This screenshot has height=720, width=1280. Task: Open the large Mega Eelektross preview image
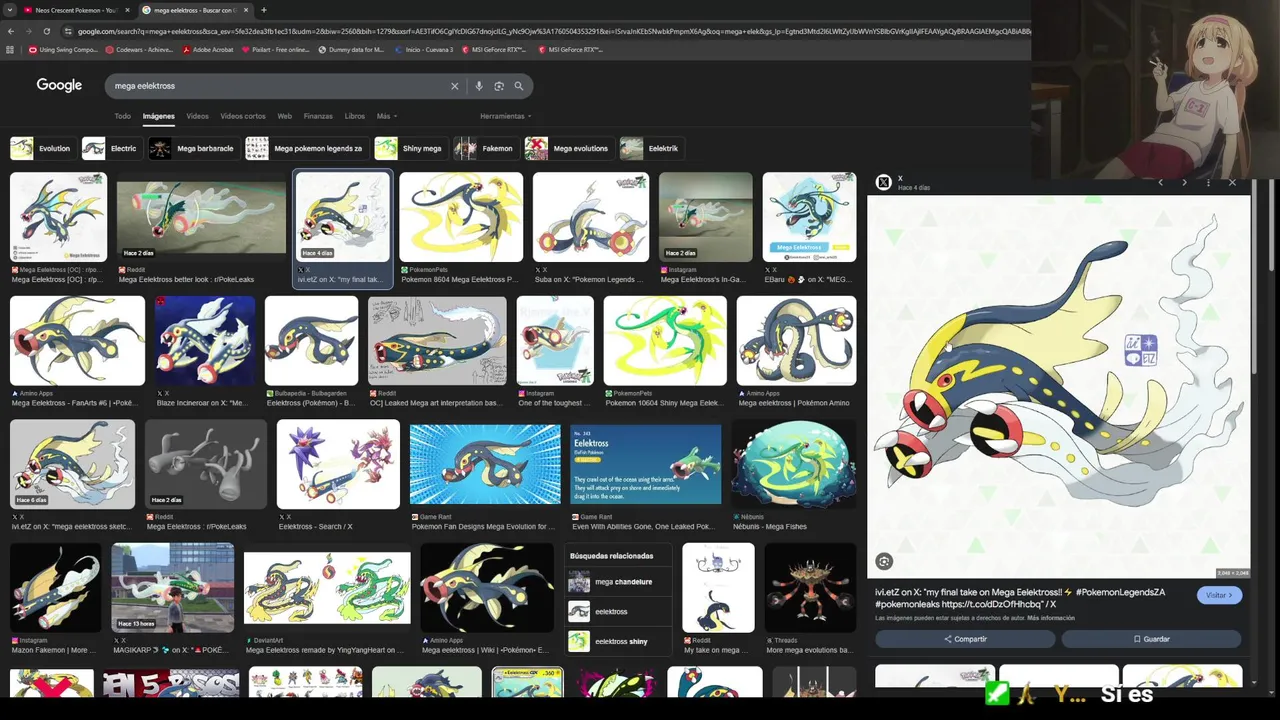pos(1058,387)
